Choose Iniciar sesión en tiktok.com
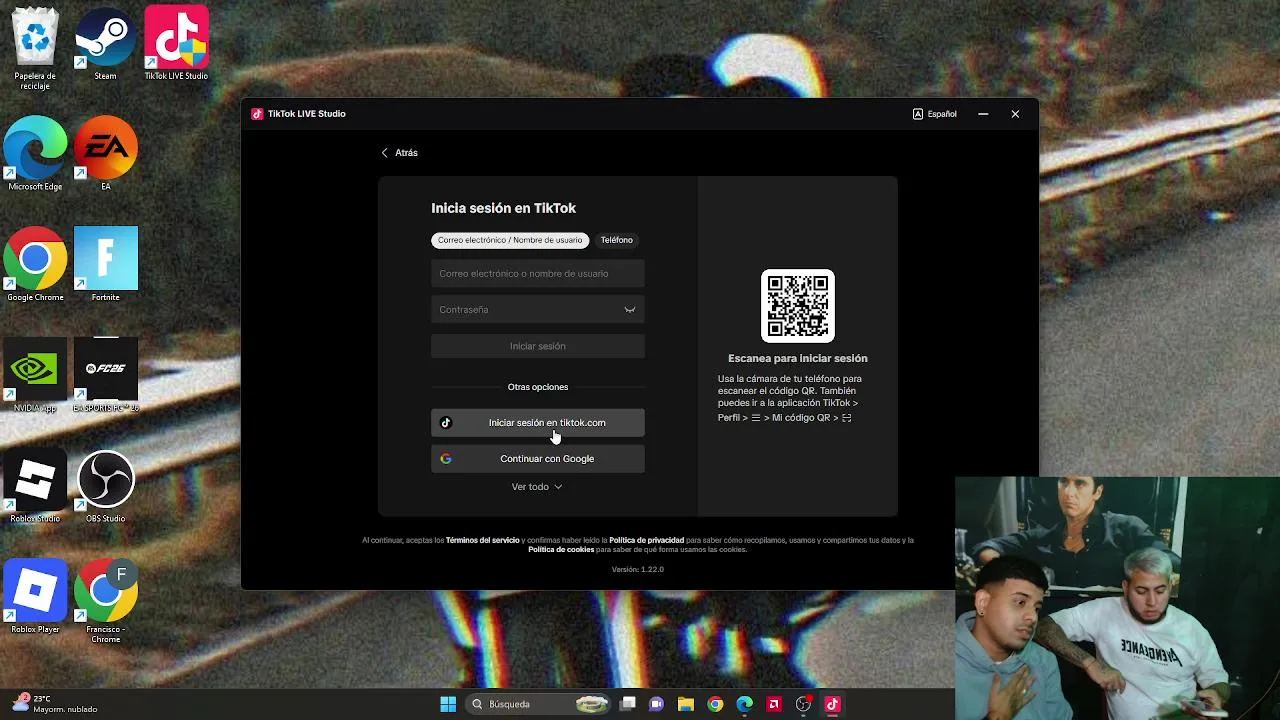 [538, 423]
